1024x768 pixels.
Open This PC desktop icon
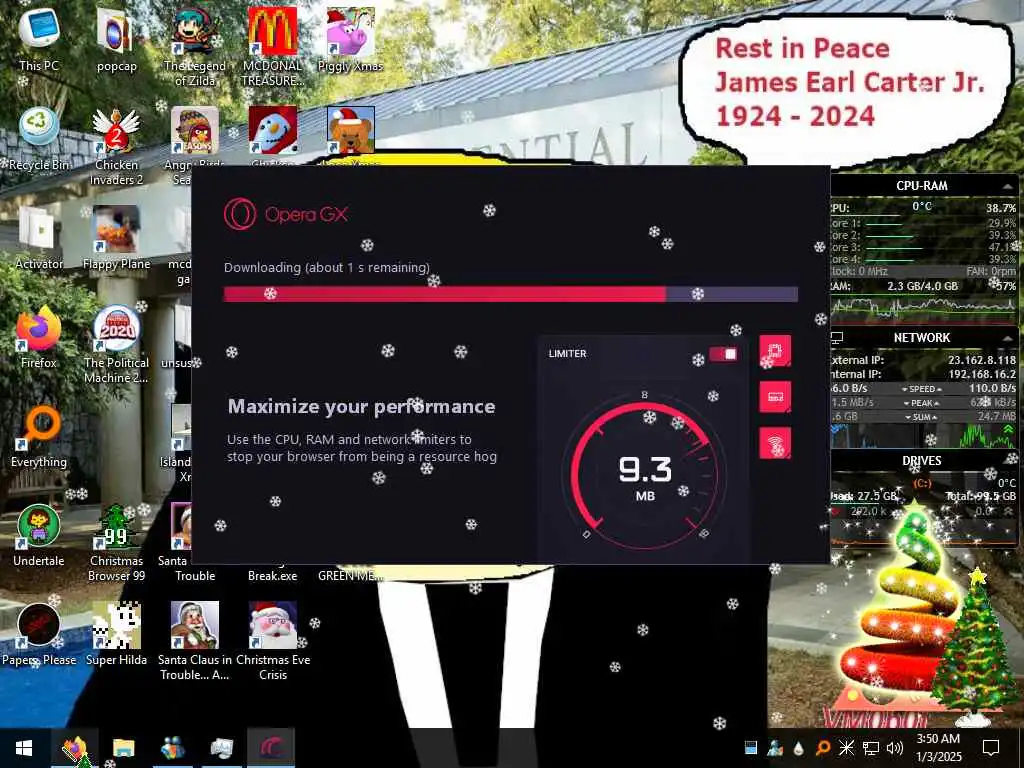(x=39, y=40)
